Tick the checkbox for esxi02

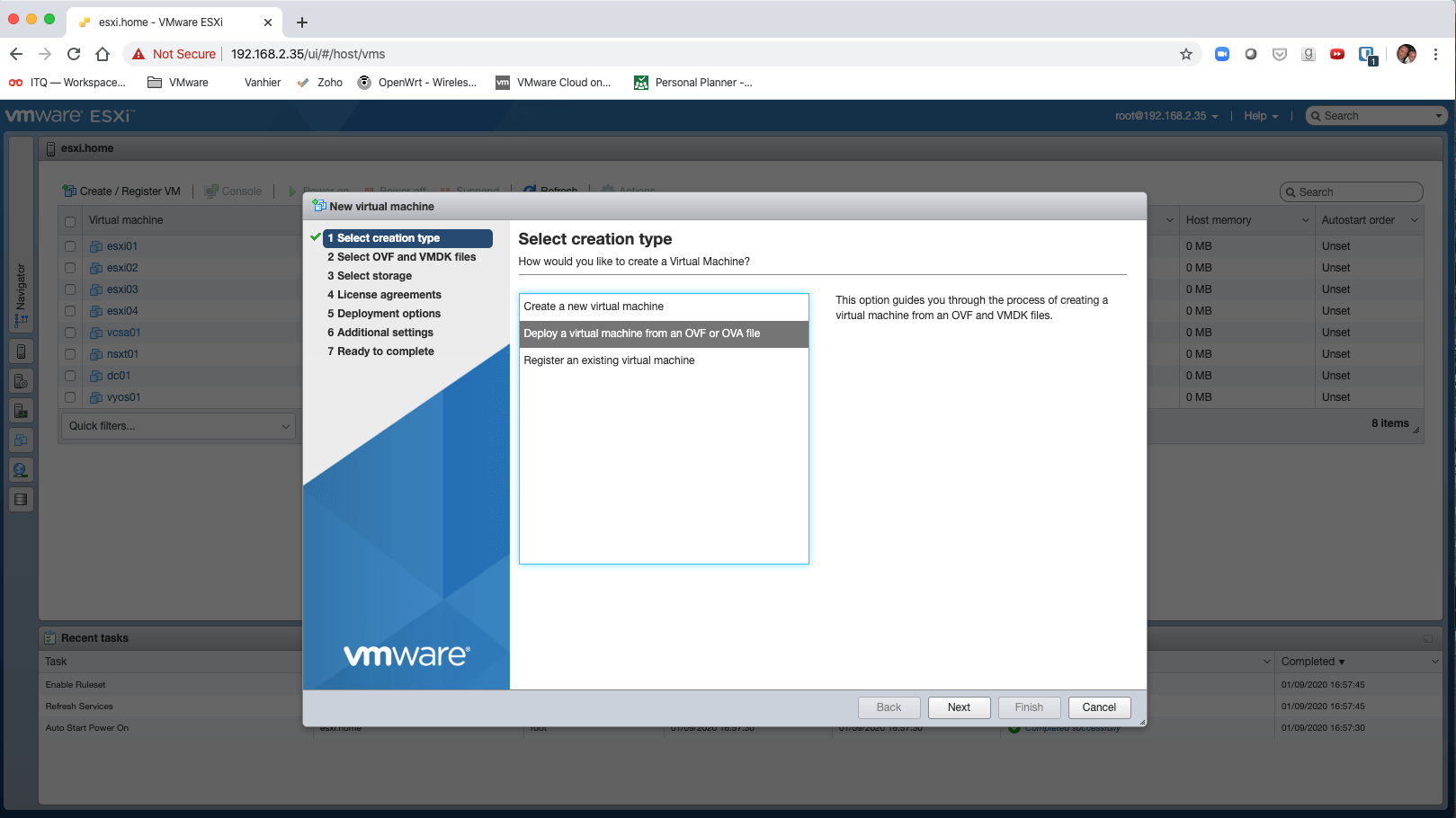[x=70, y=268]
